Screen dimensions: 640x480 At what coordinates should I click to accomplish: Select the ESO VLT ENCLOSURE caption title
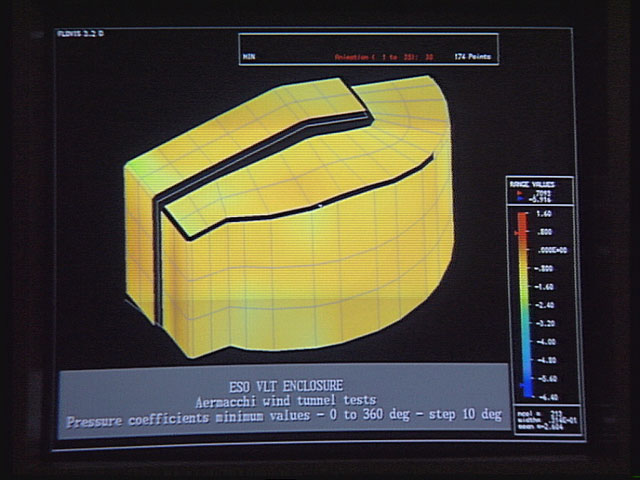(x=285, y=385)
